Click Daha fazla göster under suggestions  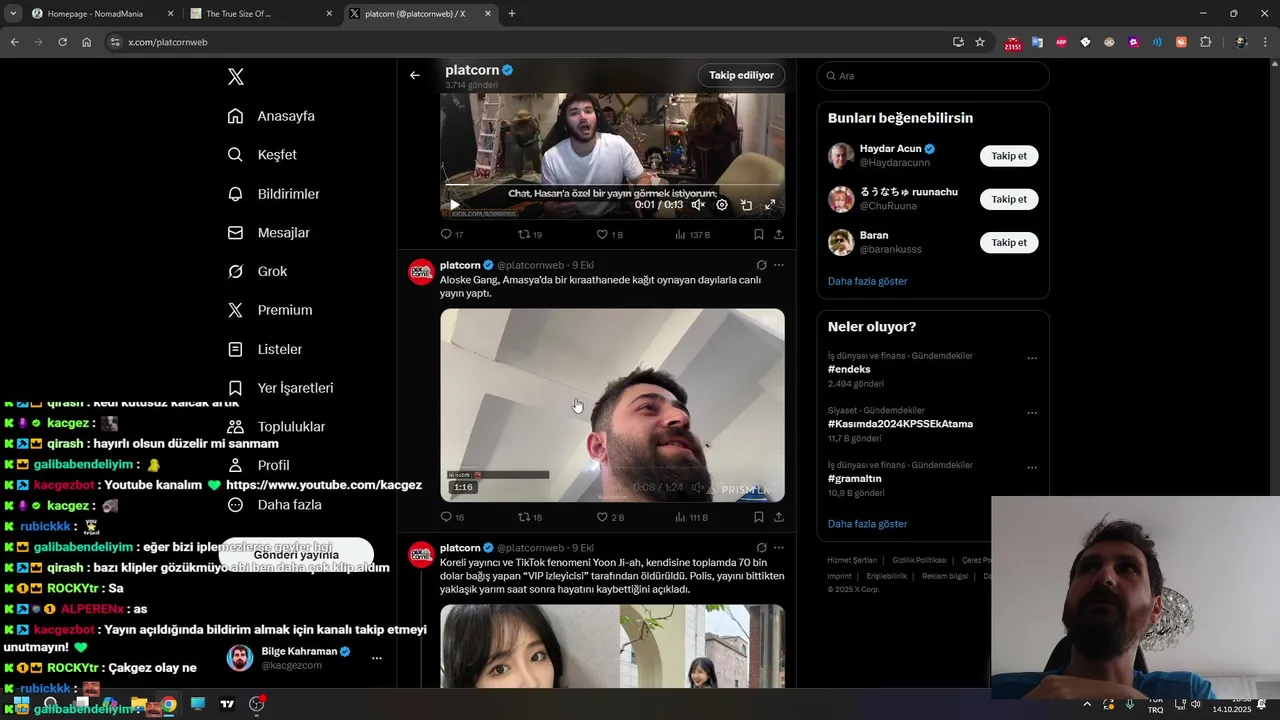click(867, 281)
